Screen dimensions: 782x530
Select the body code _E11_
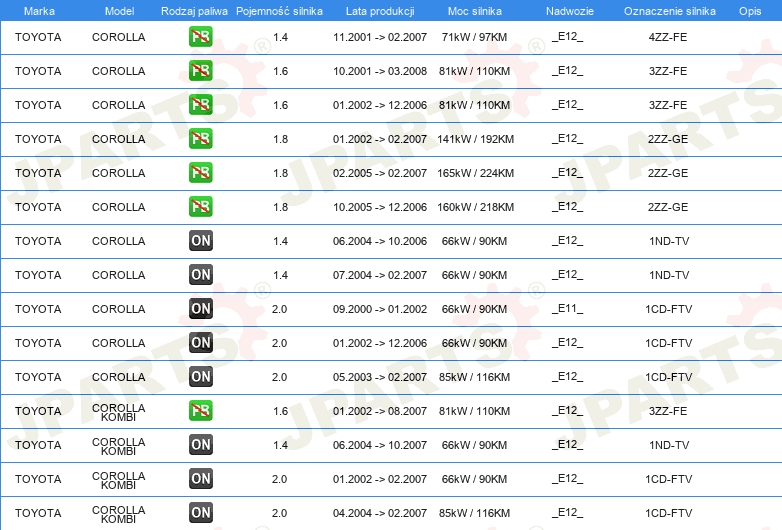(x=568, y=309)
